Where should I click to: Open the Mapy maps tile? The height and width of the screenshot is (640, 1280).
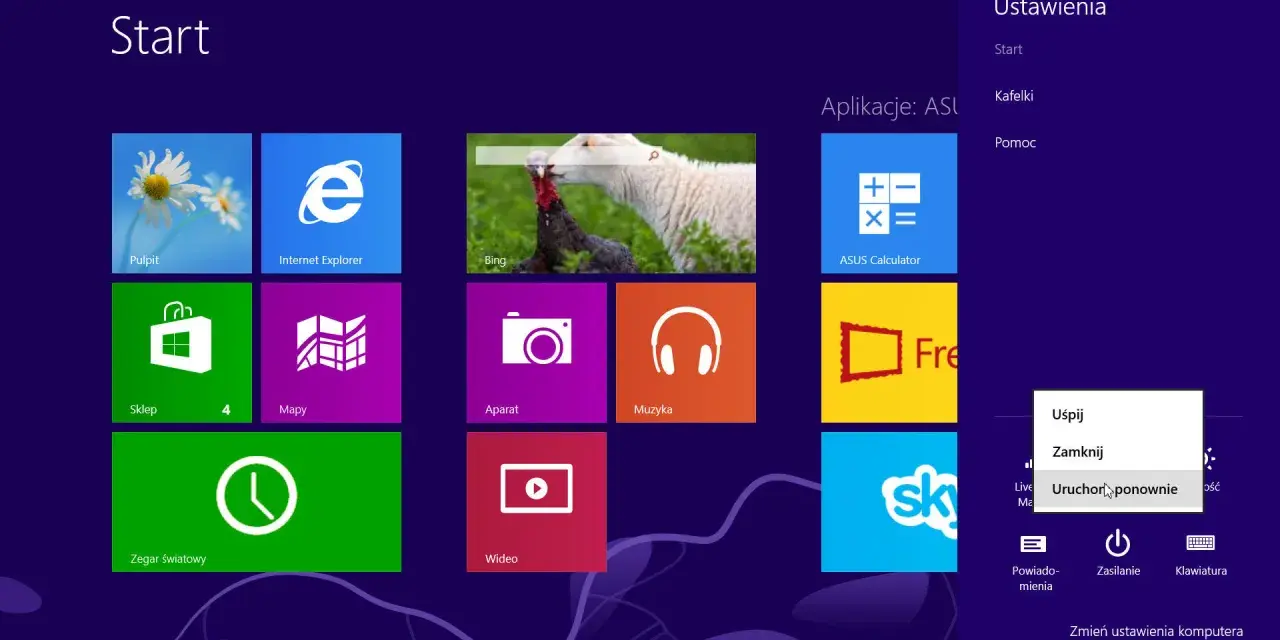[331, 352]
